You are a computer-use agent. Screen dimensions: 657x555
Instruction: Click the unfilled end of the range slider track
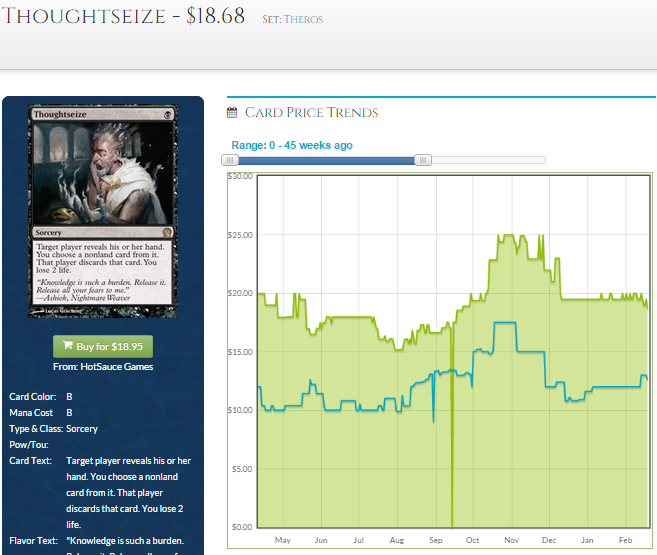[x=488, y=160]
